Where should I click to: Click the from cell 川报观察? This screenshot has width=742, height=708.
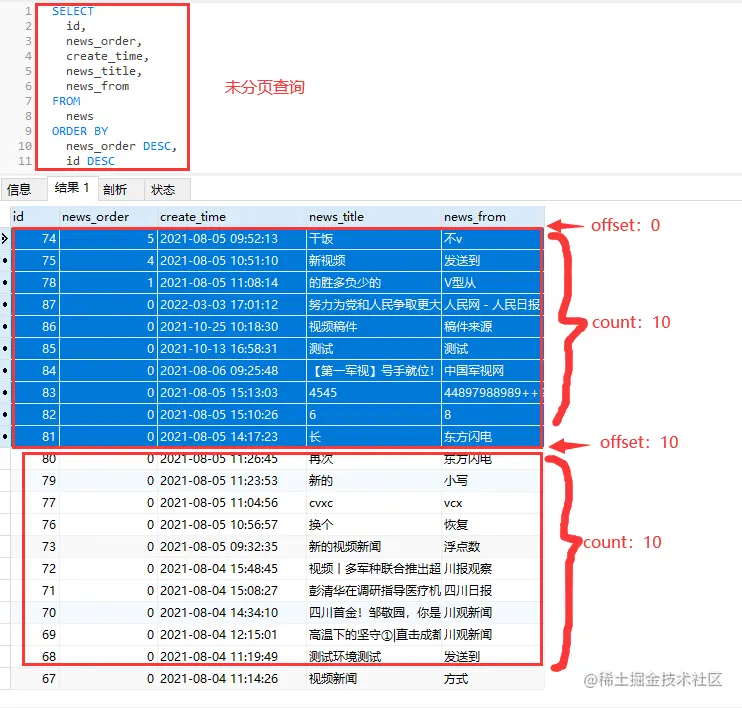coord(493,569)
